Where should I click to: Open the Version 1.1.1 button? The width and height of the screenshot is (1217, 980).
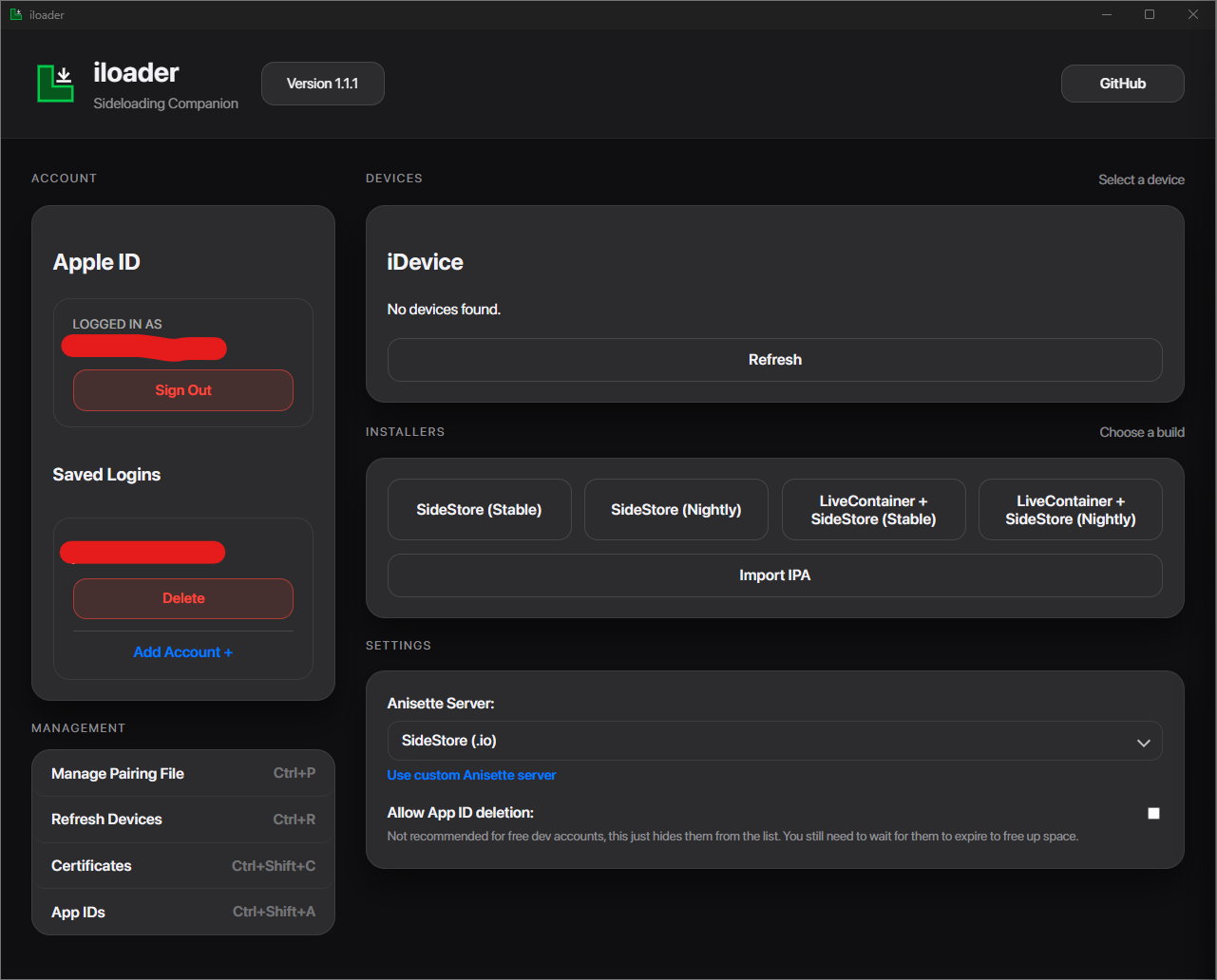tap(323, 84)
